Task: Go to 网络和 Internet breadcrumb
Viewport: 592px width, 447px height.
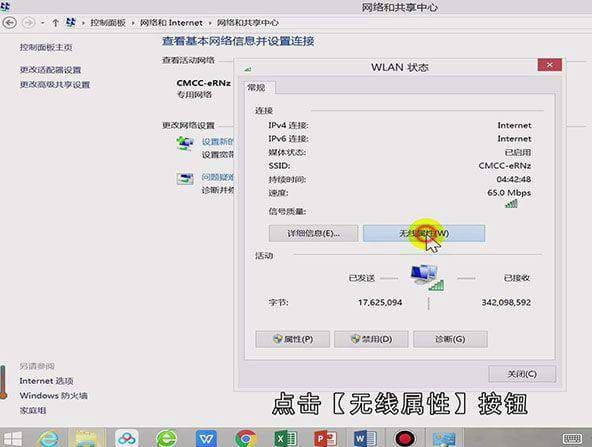Action: (171, 23)
